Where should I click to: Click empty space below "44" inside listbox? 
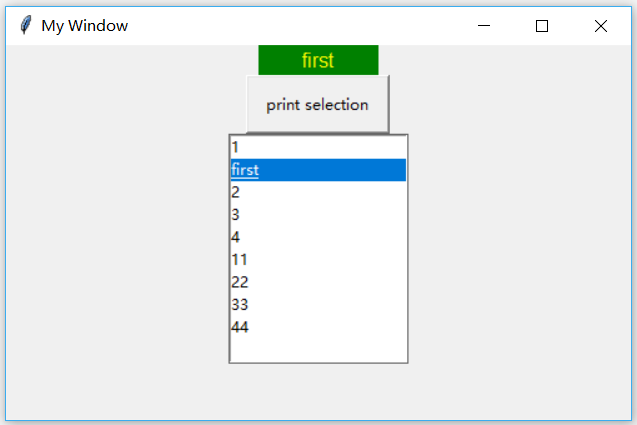point(318,349)
